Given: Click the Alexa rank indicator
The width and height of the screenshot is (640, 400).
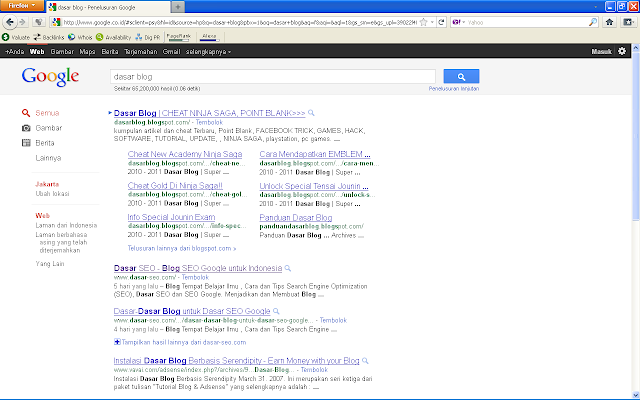Looking at the screenshot, I should pyautogui.click(x=209, y=37).
